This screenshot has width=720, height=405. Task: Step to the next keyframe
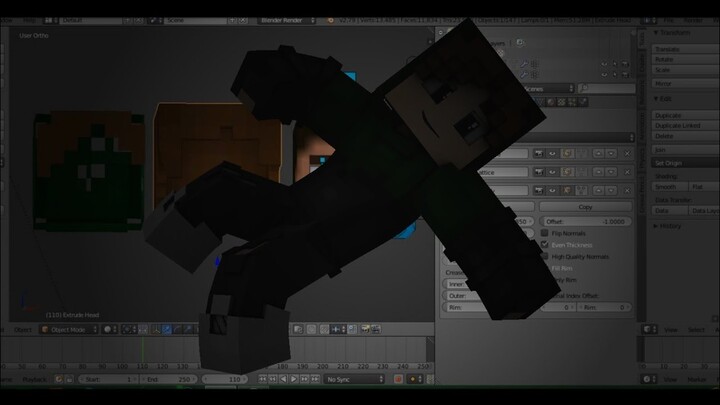pyautogui.click(x=304, y=379)
